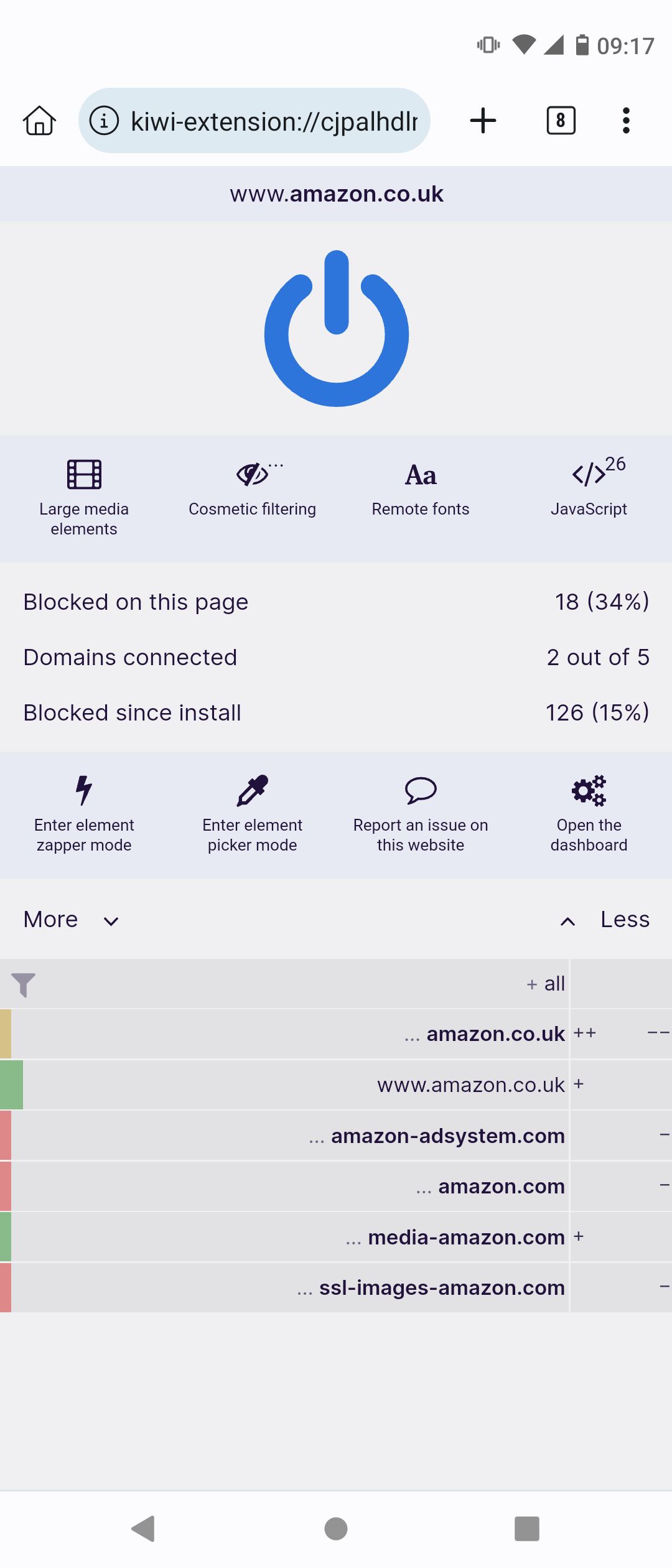
Task: Open a new tab with the plus icon
Action: pyautogui.click(x=483, y=121)
